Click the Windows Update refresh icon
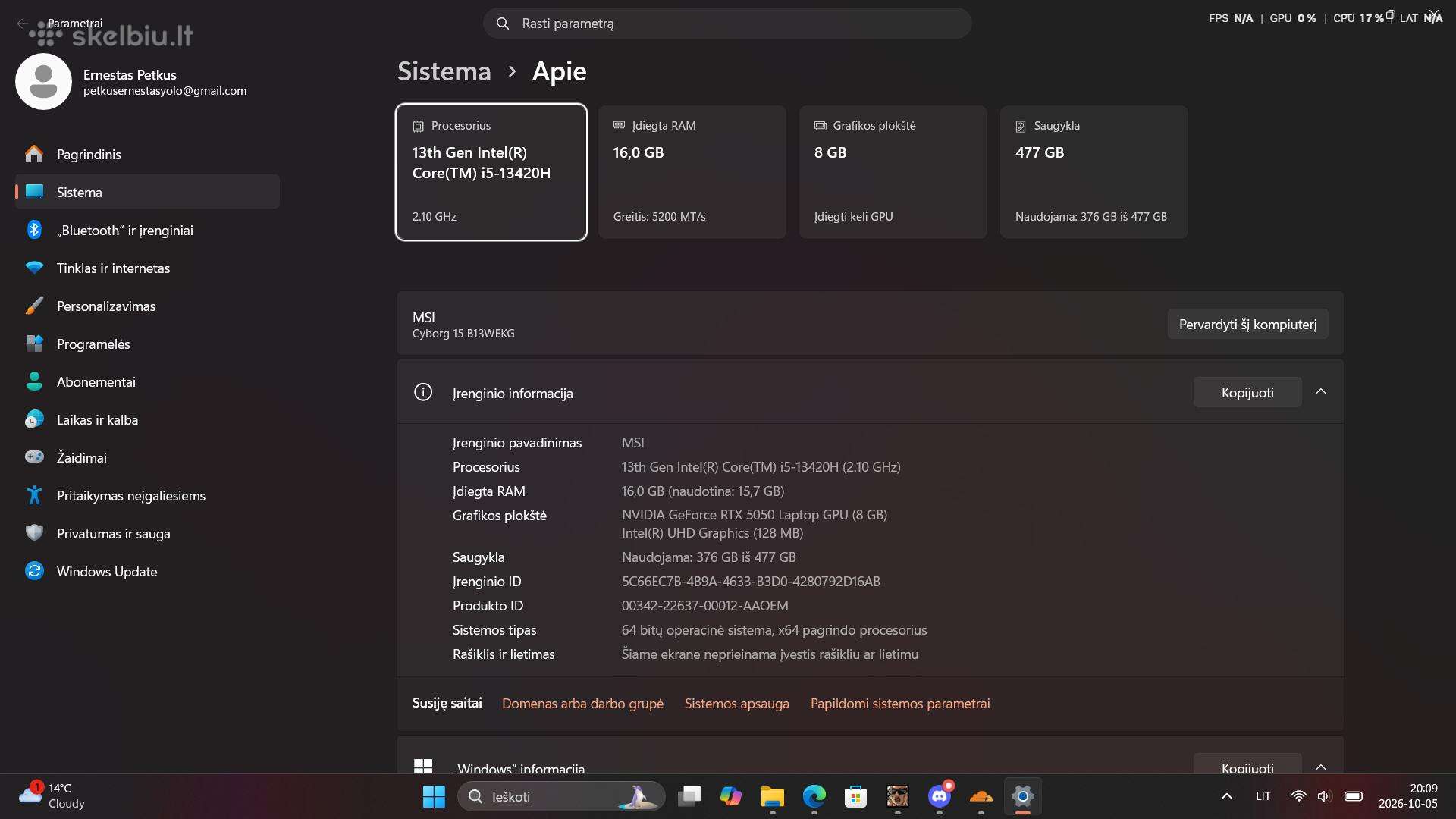The height and width of the screenshot is (819, 1456). coord(34,571)
